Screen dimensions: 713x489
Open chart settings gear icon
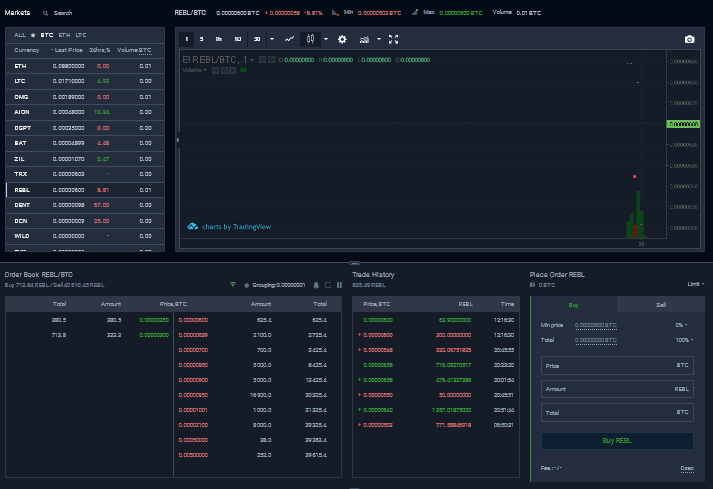pos(342,40)
